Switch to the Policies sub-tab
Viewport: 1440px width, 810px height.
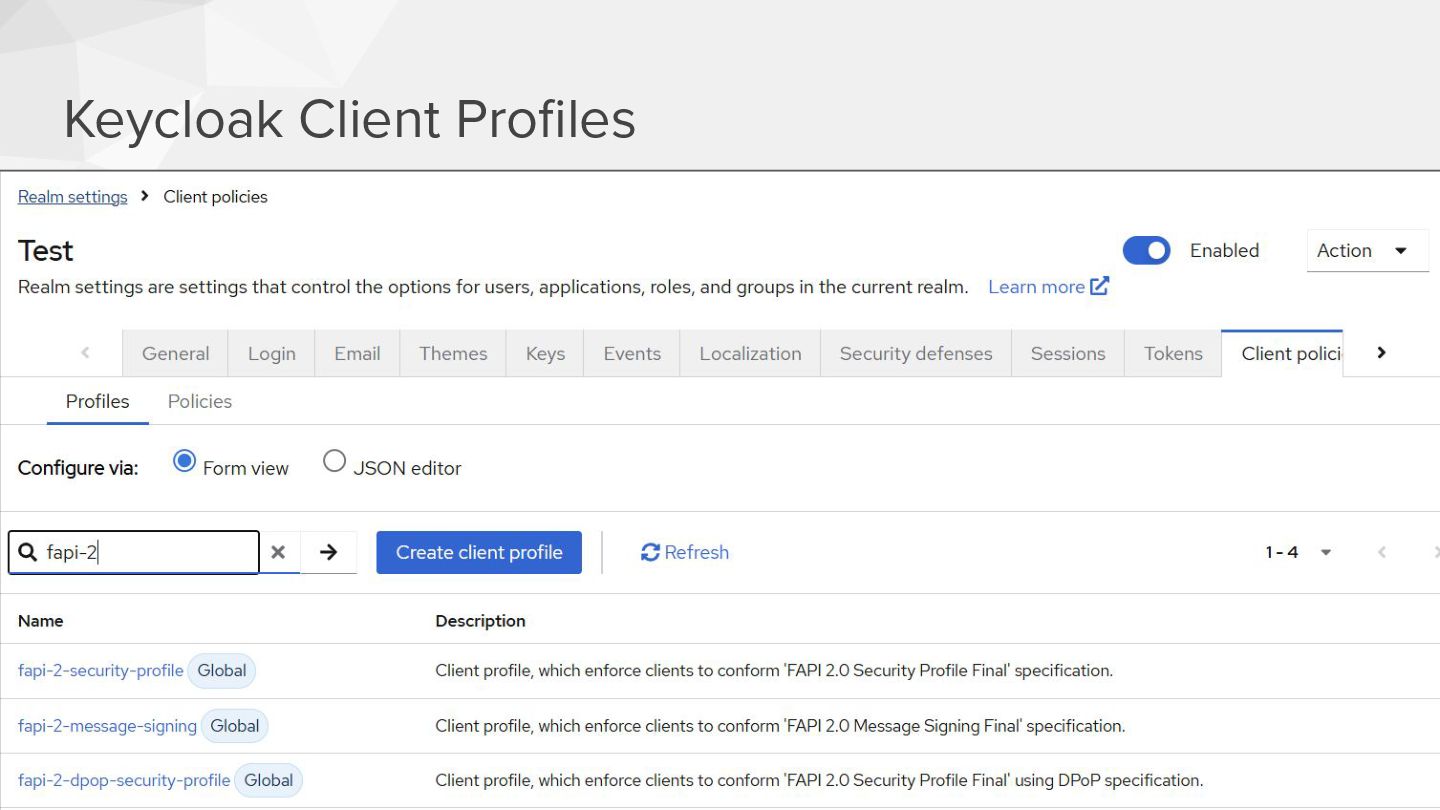point(200,401)
